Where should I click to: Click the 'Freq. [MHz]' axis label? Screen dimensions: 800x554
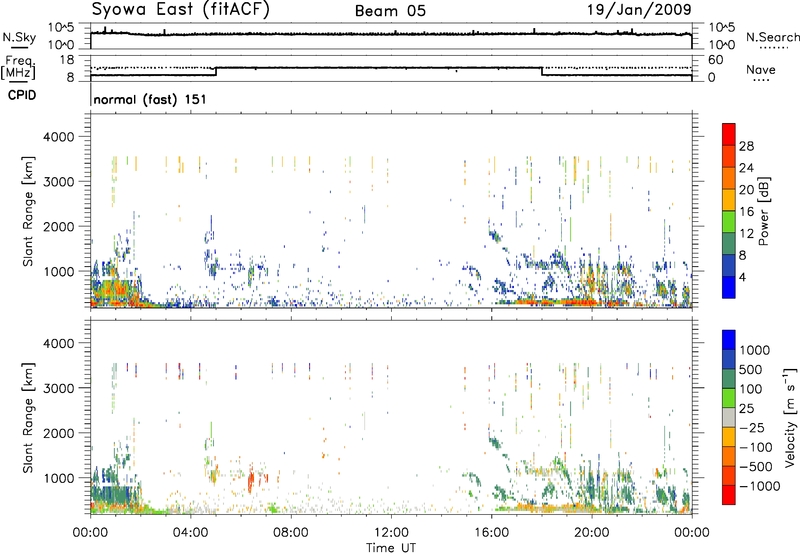click(x=18, y=67)
